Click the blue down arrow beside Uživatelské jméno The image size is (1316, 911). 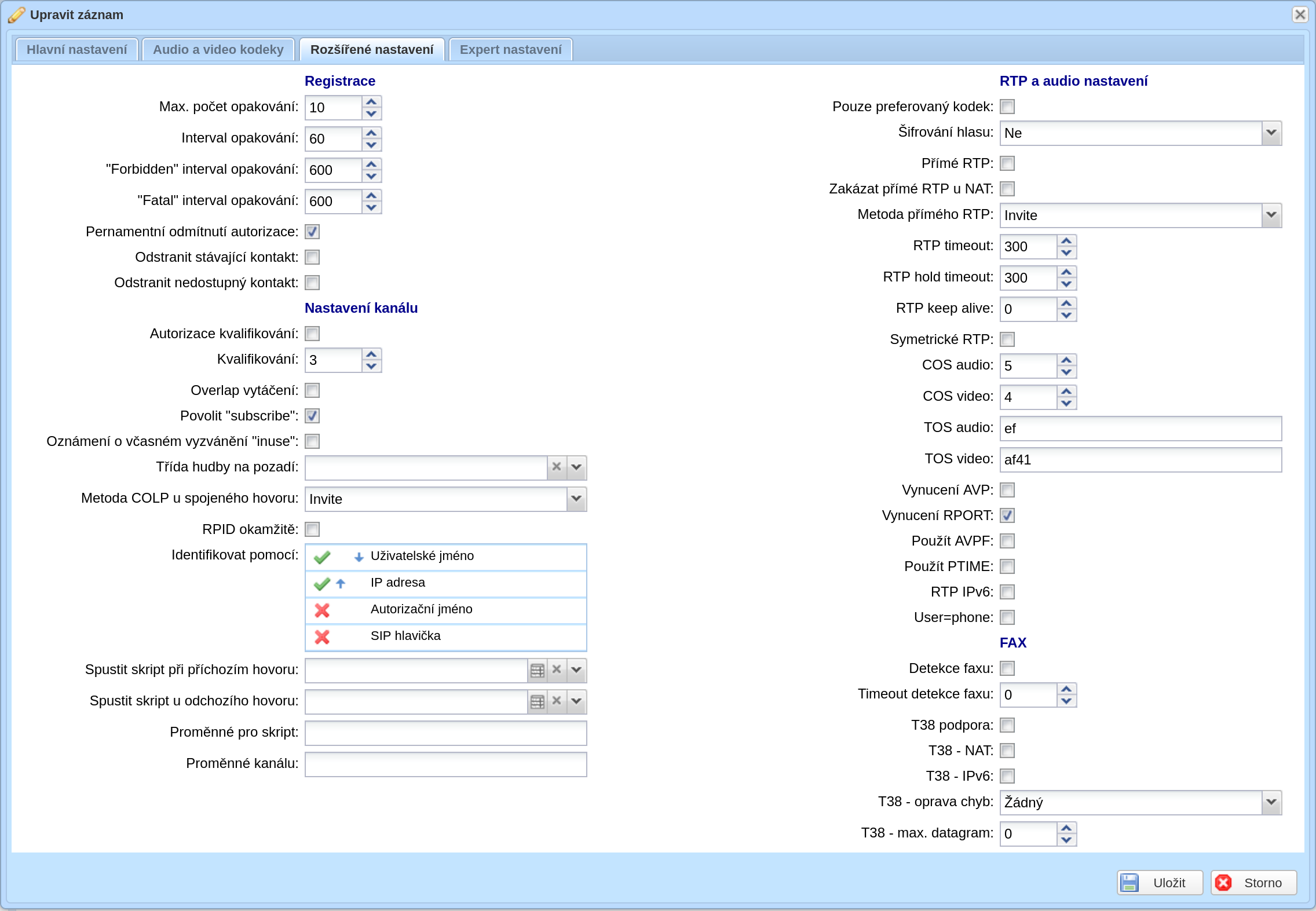click(x=359, y=557)
